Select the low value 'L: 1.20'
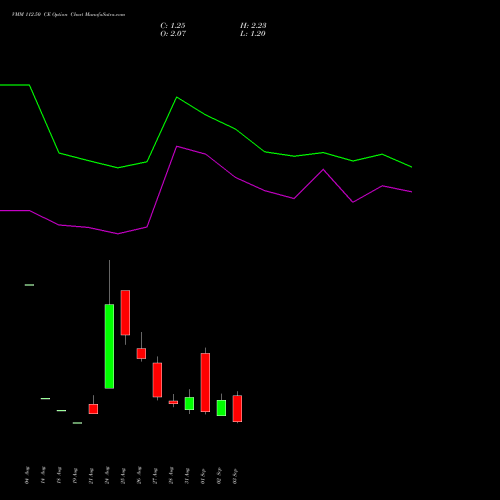500x500 pixels. point(253,34)
